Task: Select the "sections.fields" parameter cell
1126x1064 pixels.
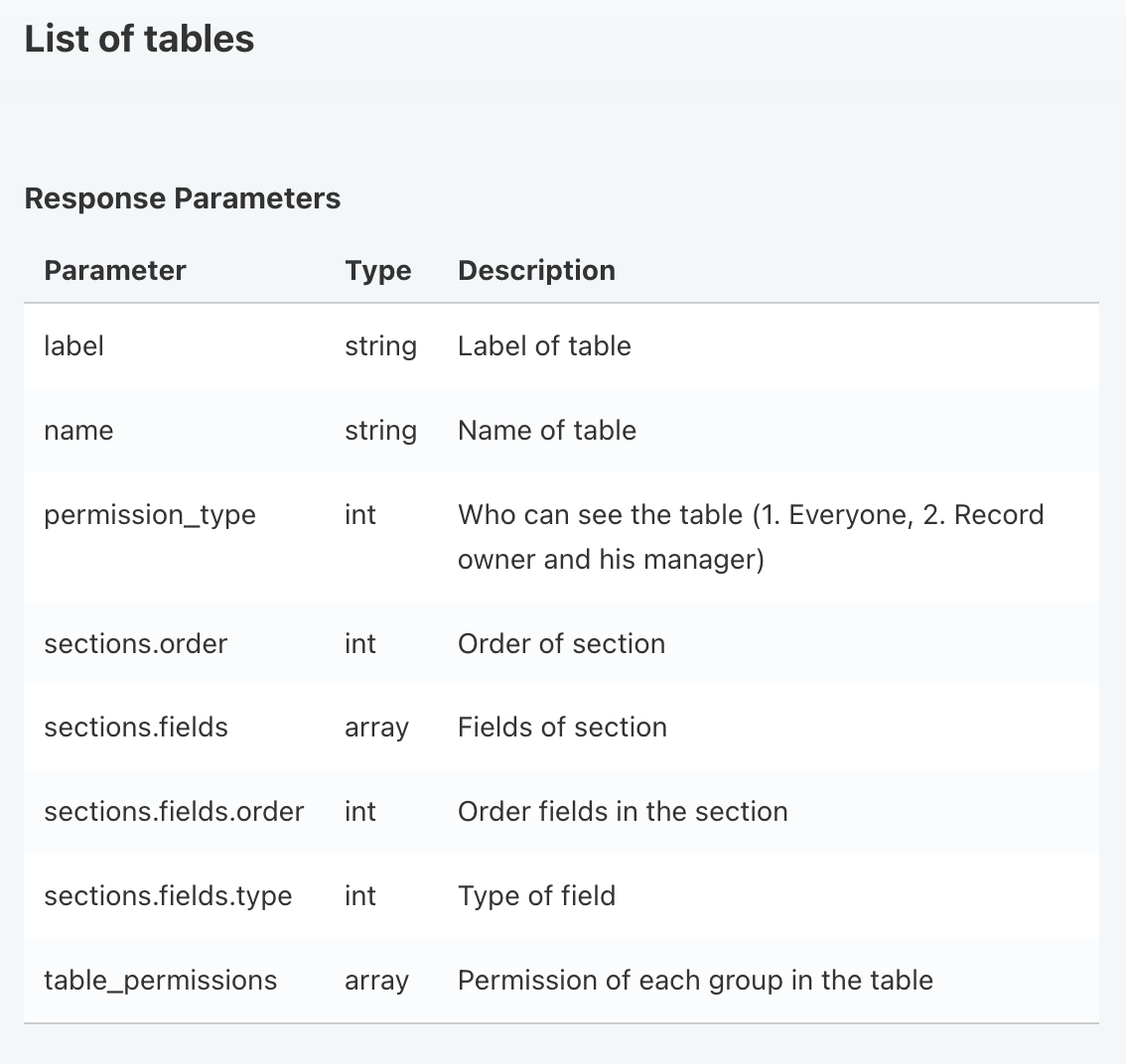Action: click(136, 728)
